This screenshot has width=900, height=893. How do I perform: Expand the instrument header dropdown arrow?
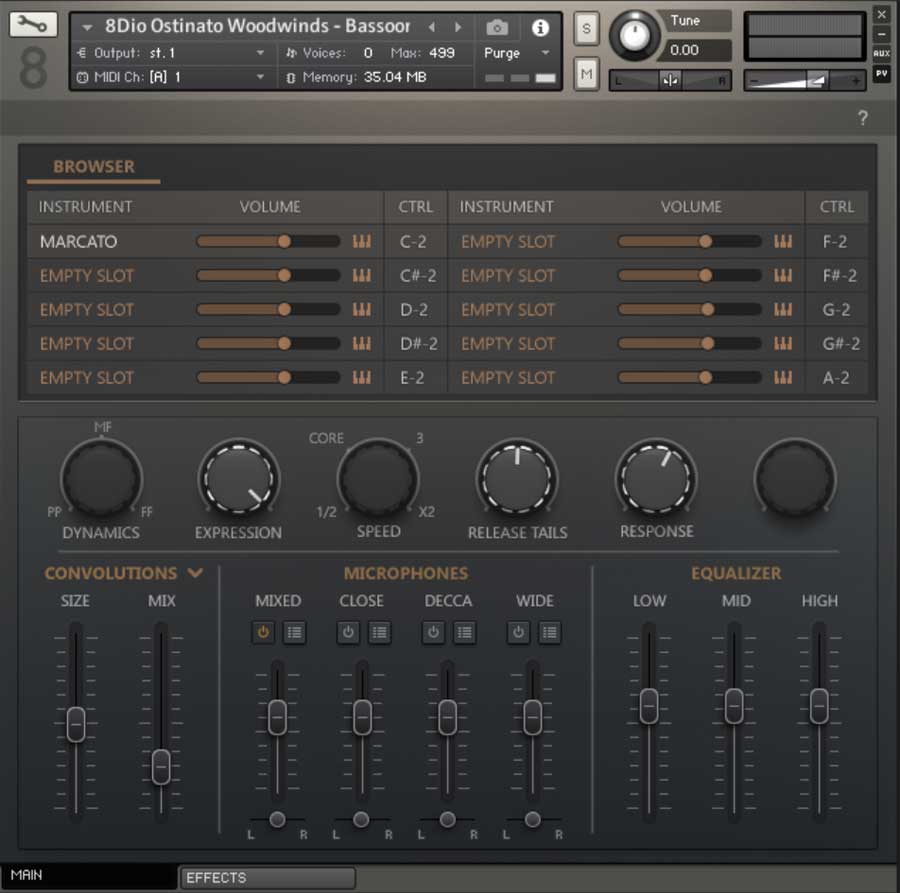click(x=87, y=27)
